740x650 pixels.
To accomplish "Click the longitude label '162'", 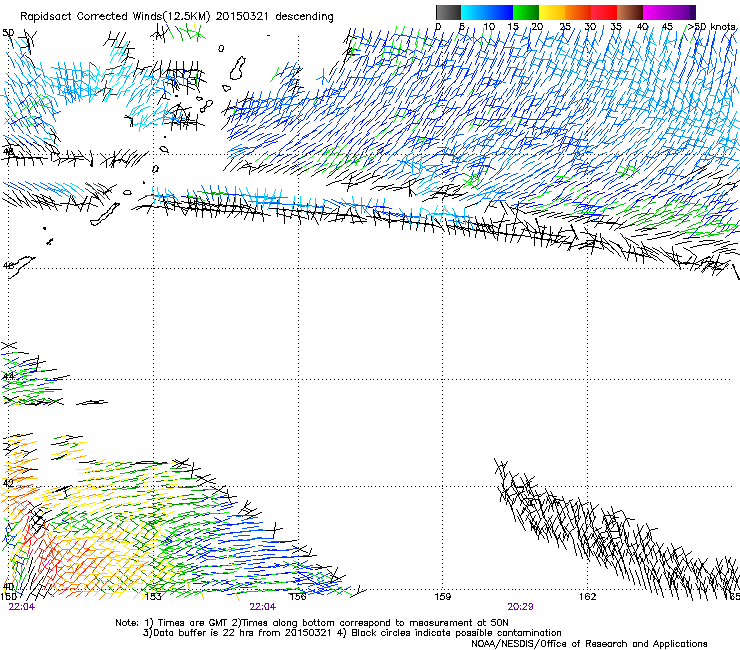I will click(588, 597).
